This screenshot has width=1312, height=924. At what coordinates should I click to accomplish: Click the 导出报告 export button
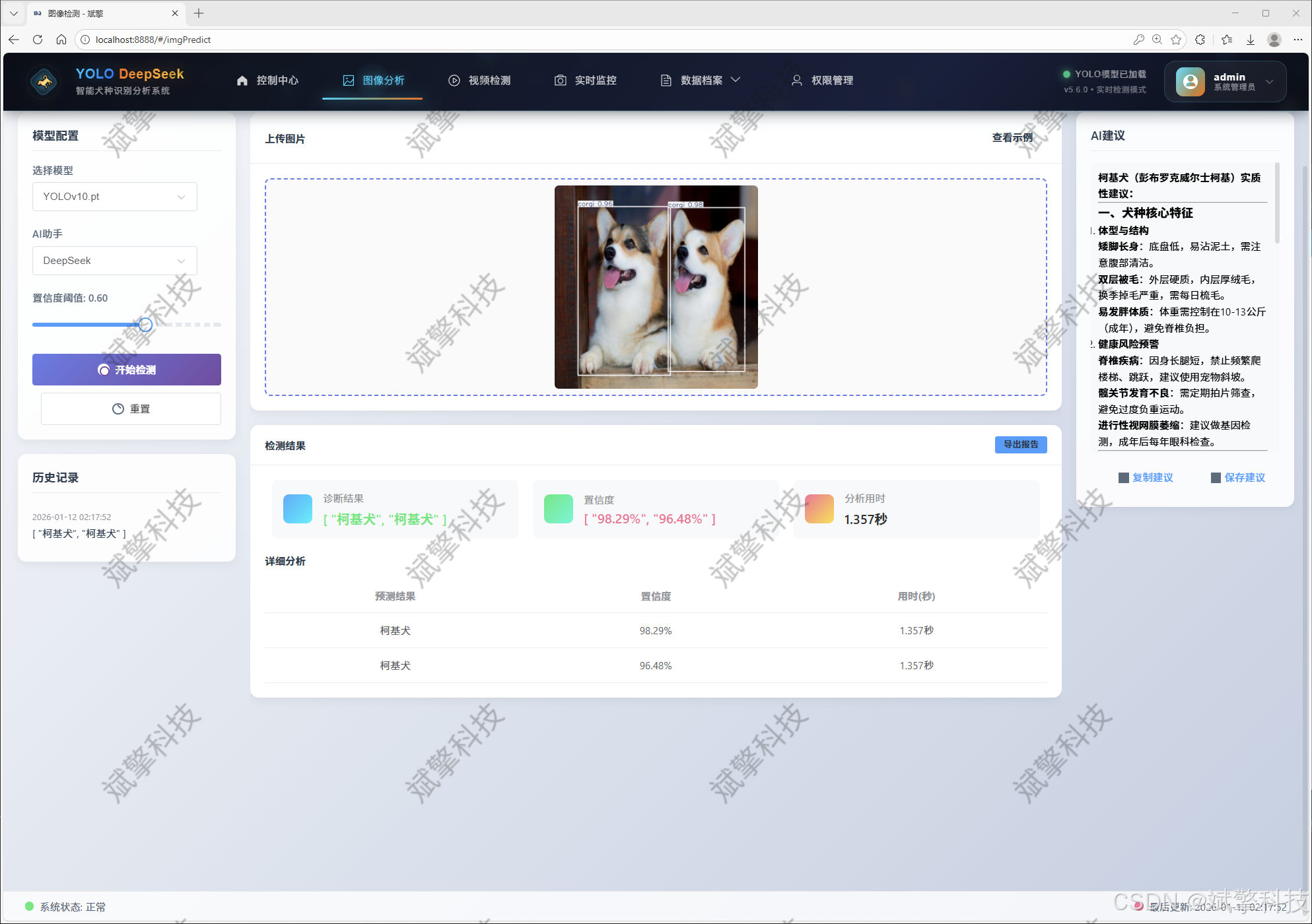[1020, 444]
